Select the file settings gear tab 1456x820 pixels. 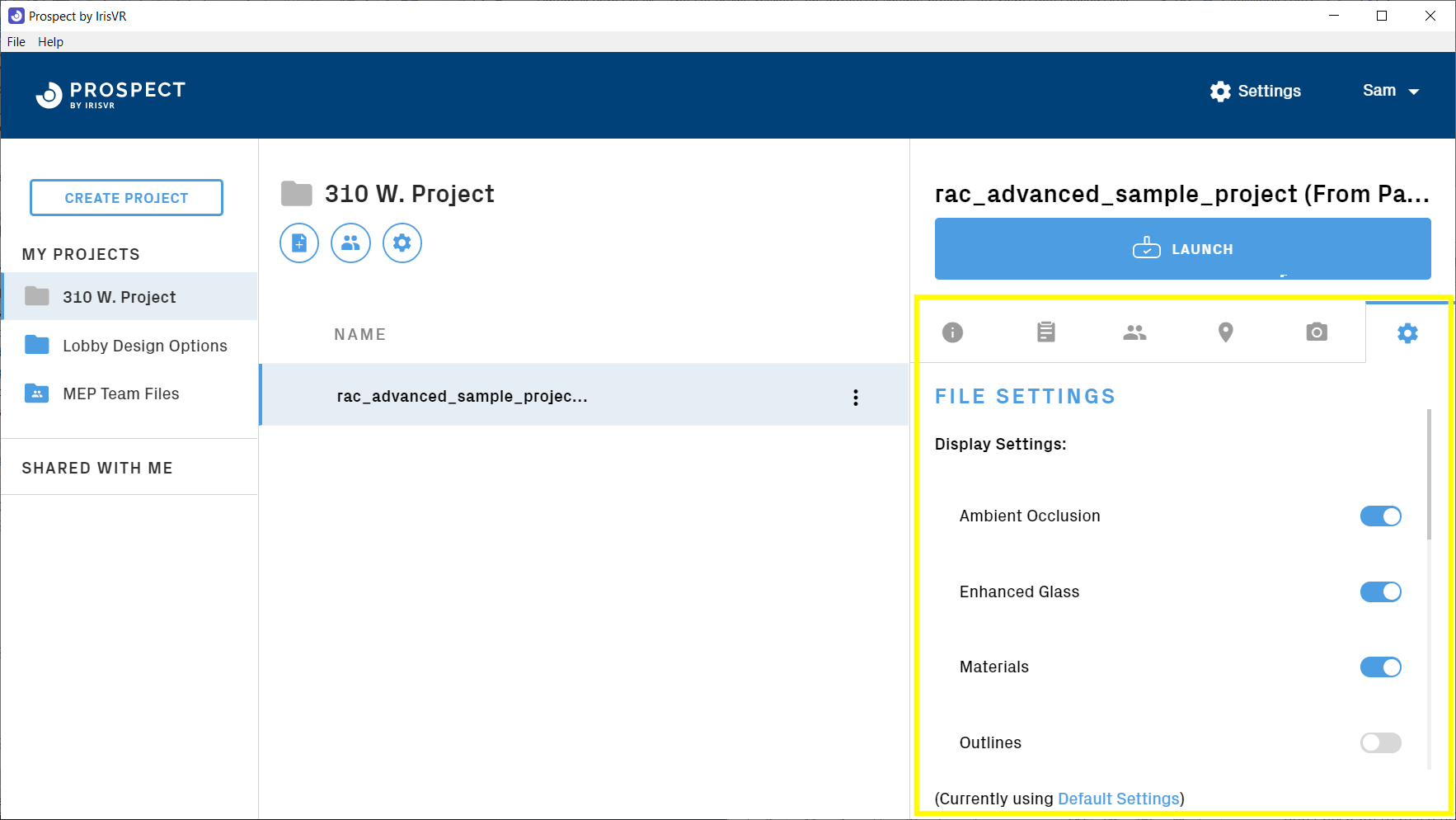[1407, 333]
